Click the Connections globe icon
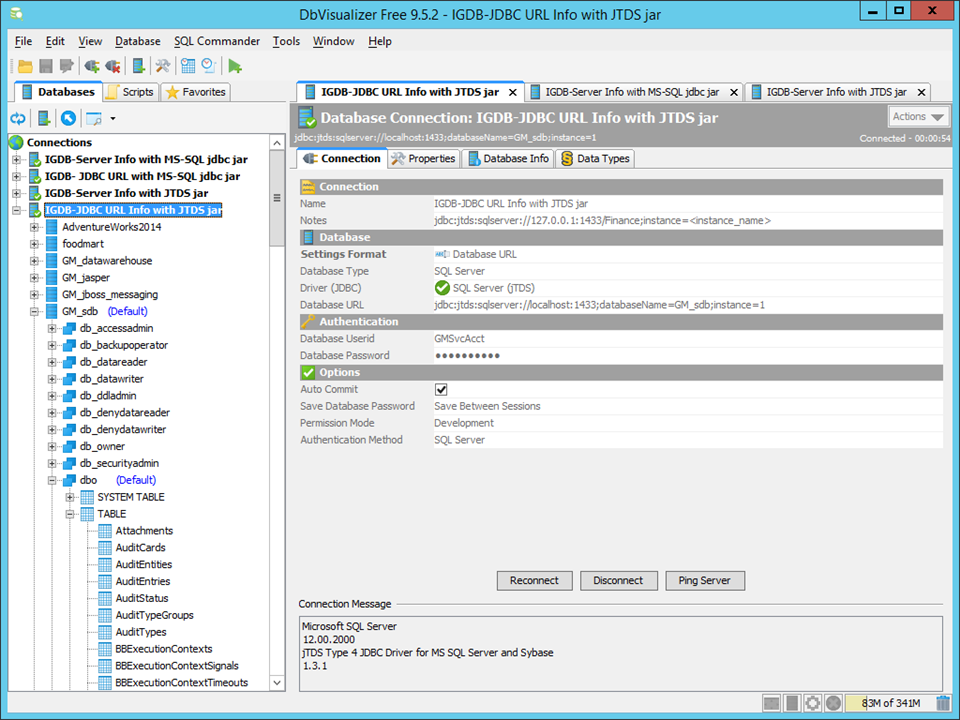The width and height of the screenshot is (960, 720). pyautogui.click(x=16, y=143)
